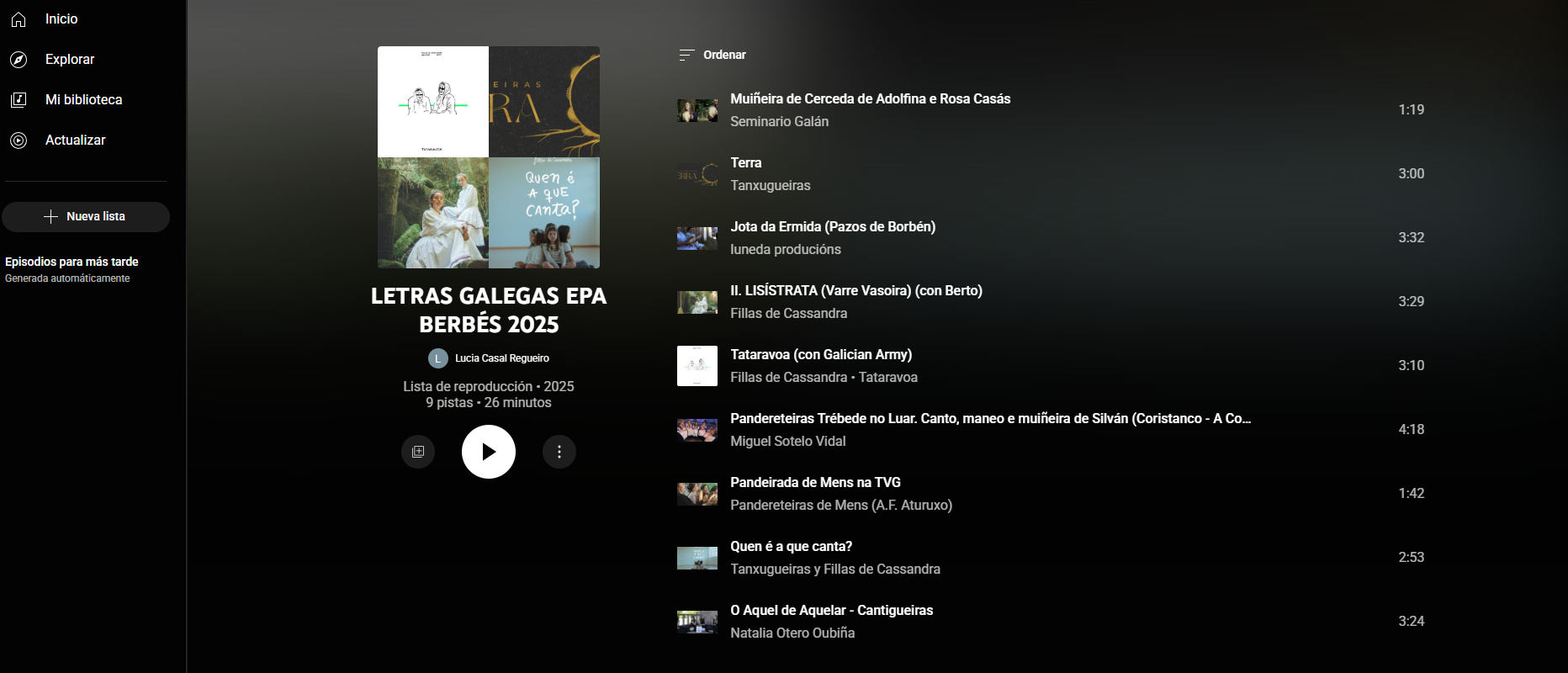The width and height of the screenshot is (1568, 673).
Task: Select II. LISÍSTRATA (Varre Vasoira) title
Action: click(856, 291)
